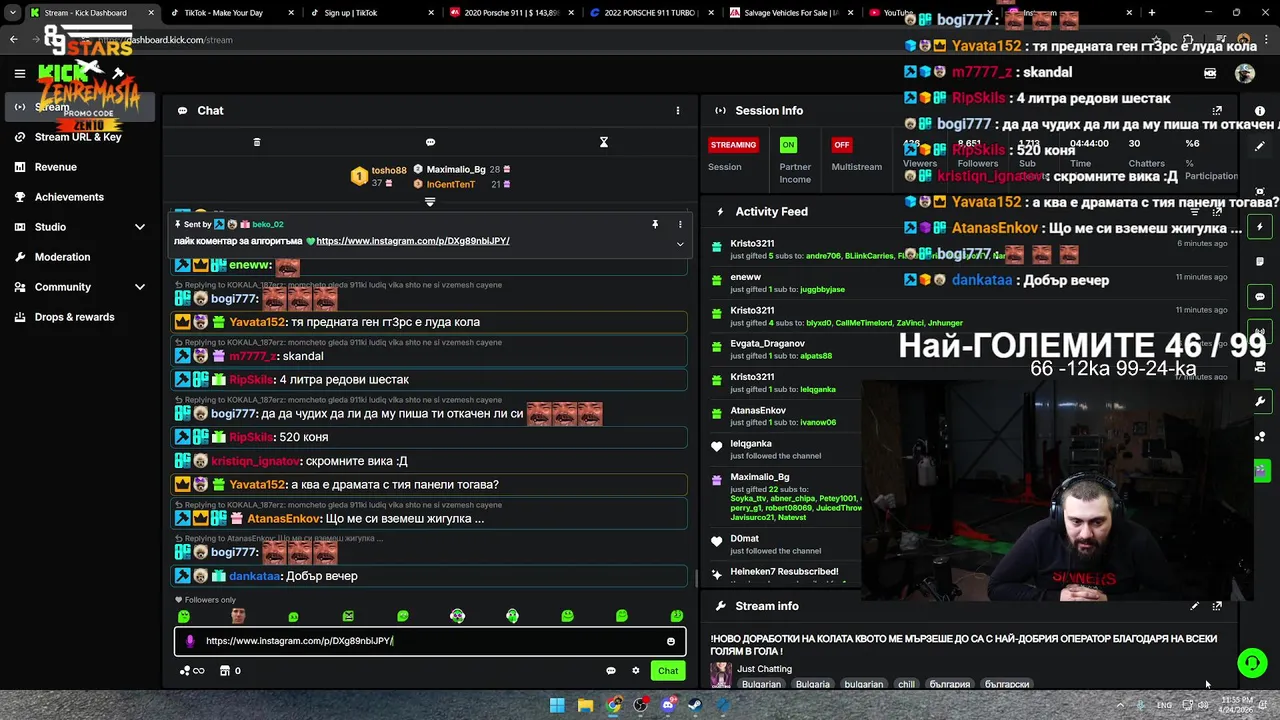Image resolution: width=1280 pixels, height=720 pixels.
Task: Insert the face photo emote
Action: click(x=238, y=616)
